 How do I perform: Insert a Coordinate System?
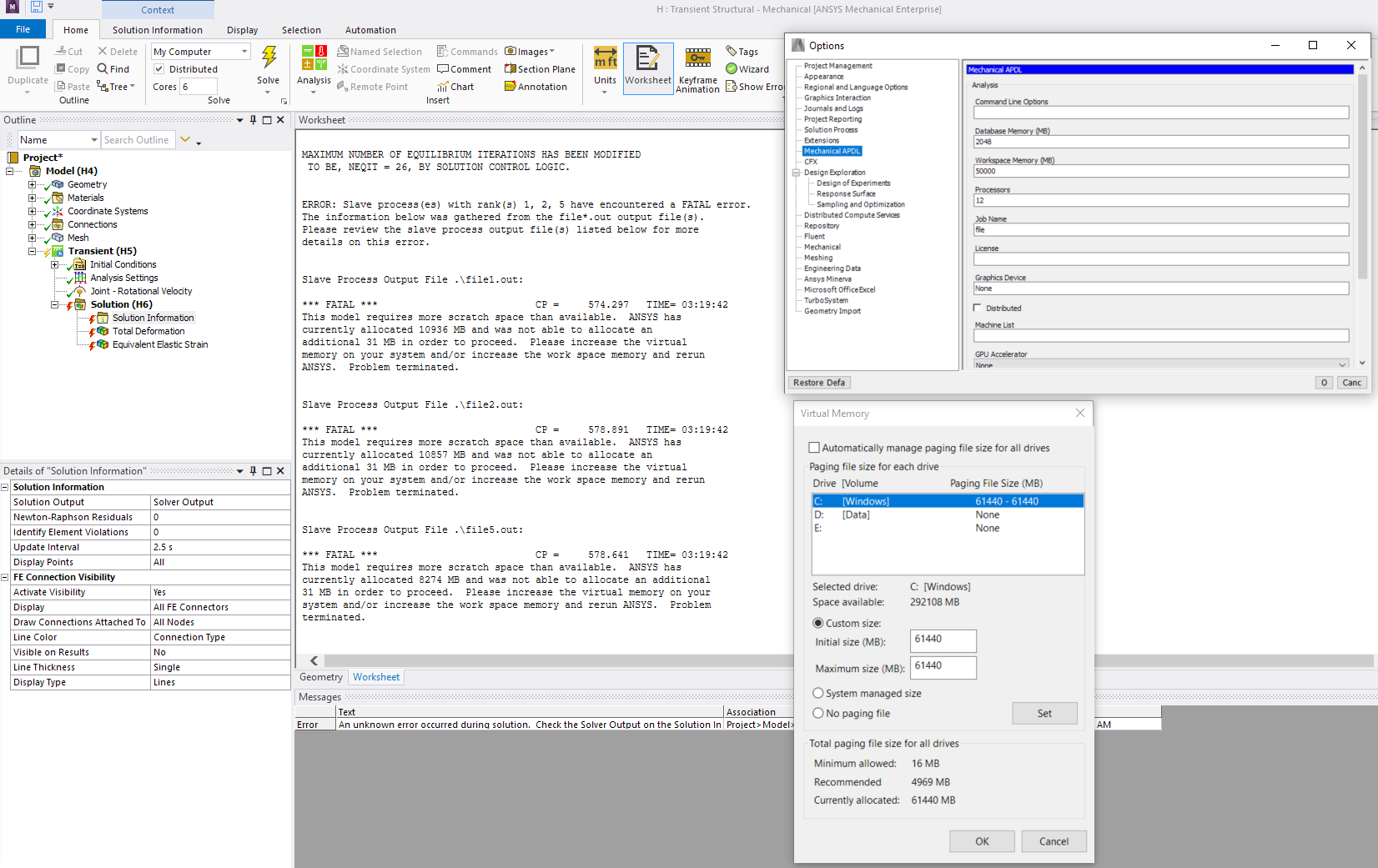[384, 69]
